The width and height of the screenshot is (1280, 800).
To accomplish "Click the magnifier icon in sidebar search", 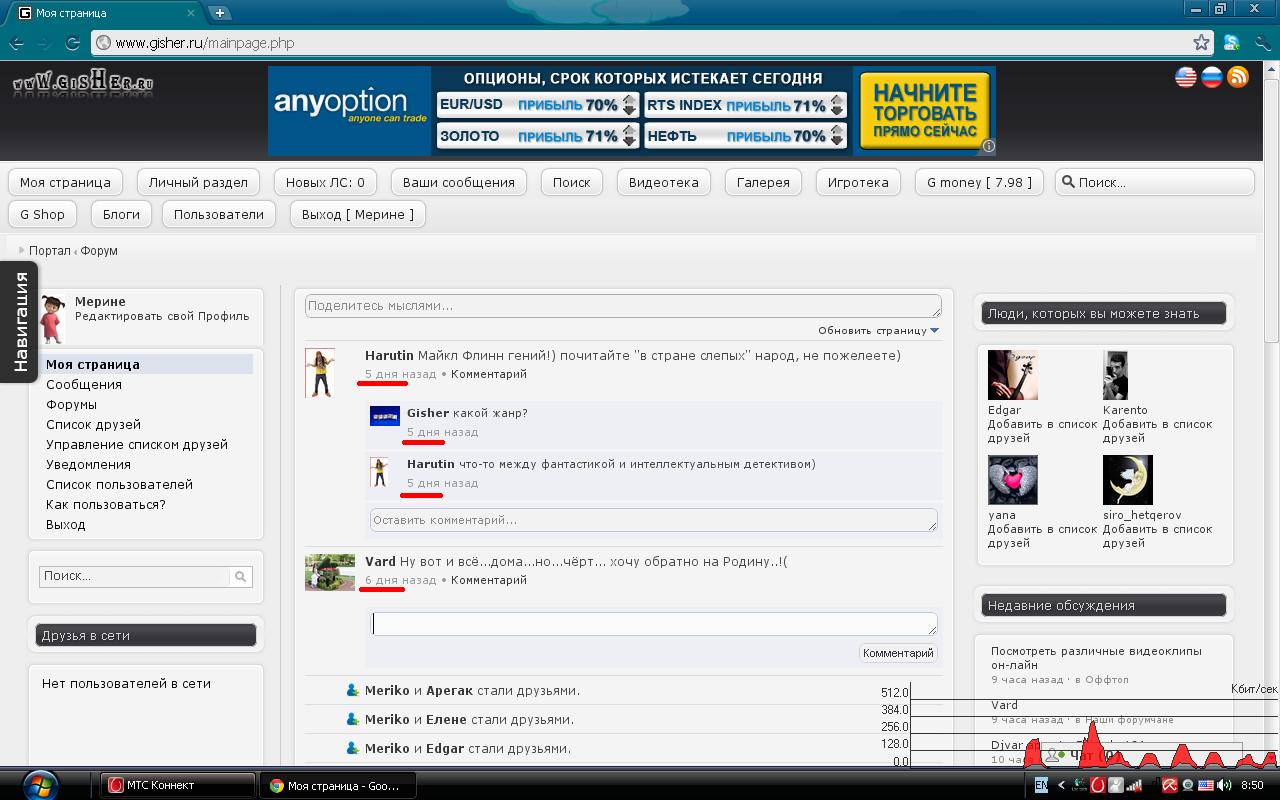I will coord(240,577).
